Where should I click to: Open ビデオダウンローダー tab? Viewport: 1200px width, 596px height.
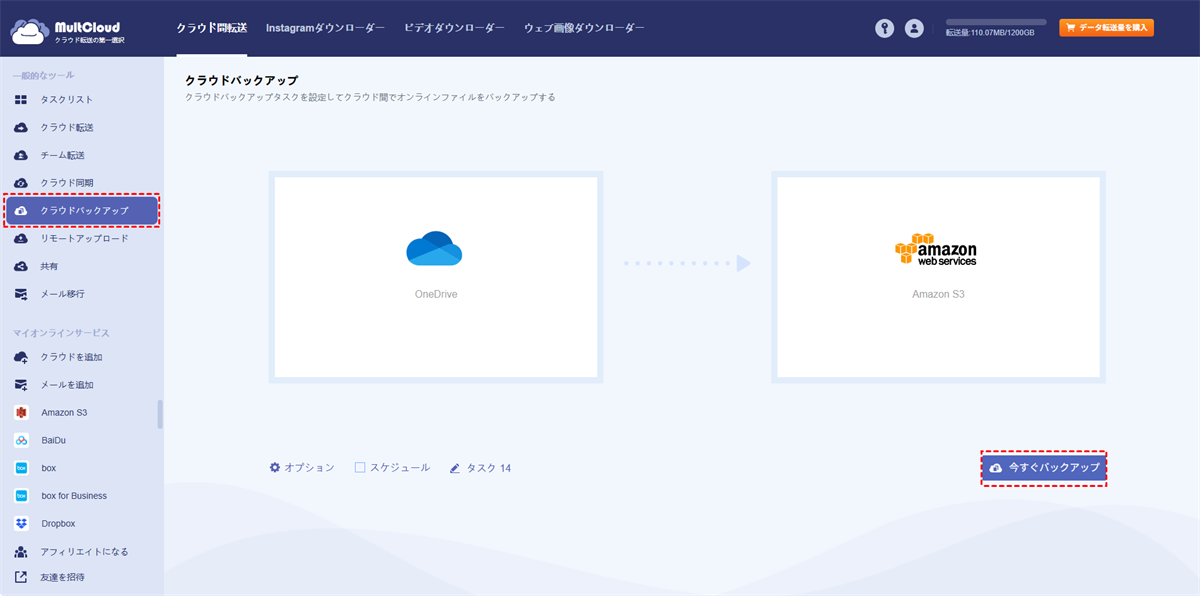point(454,28)
